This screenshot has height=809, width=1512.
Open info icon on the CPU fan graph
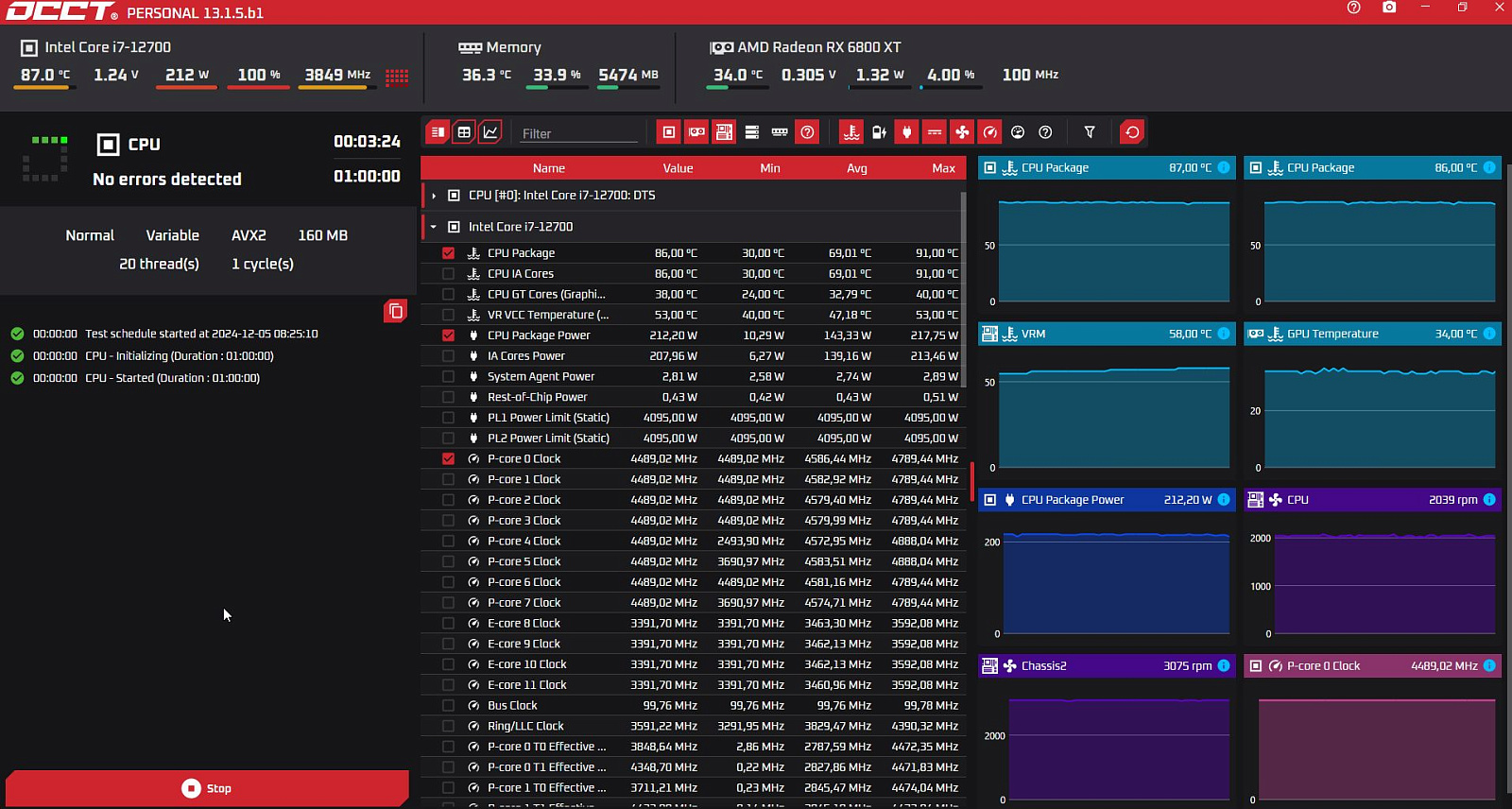[x=1489, y=500]
